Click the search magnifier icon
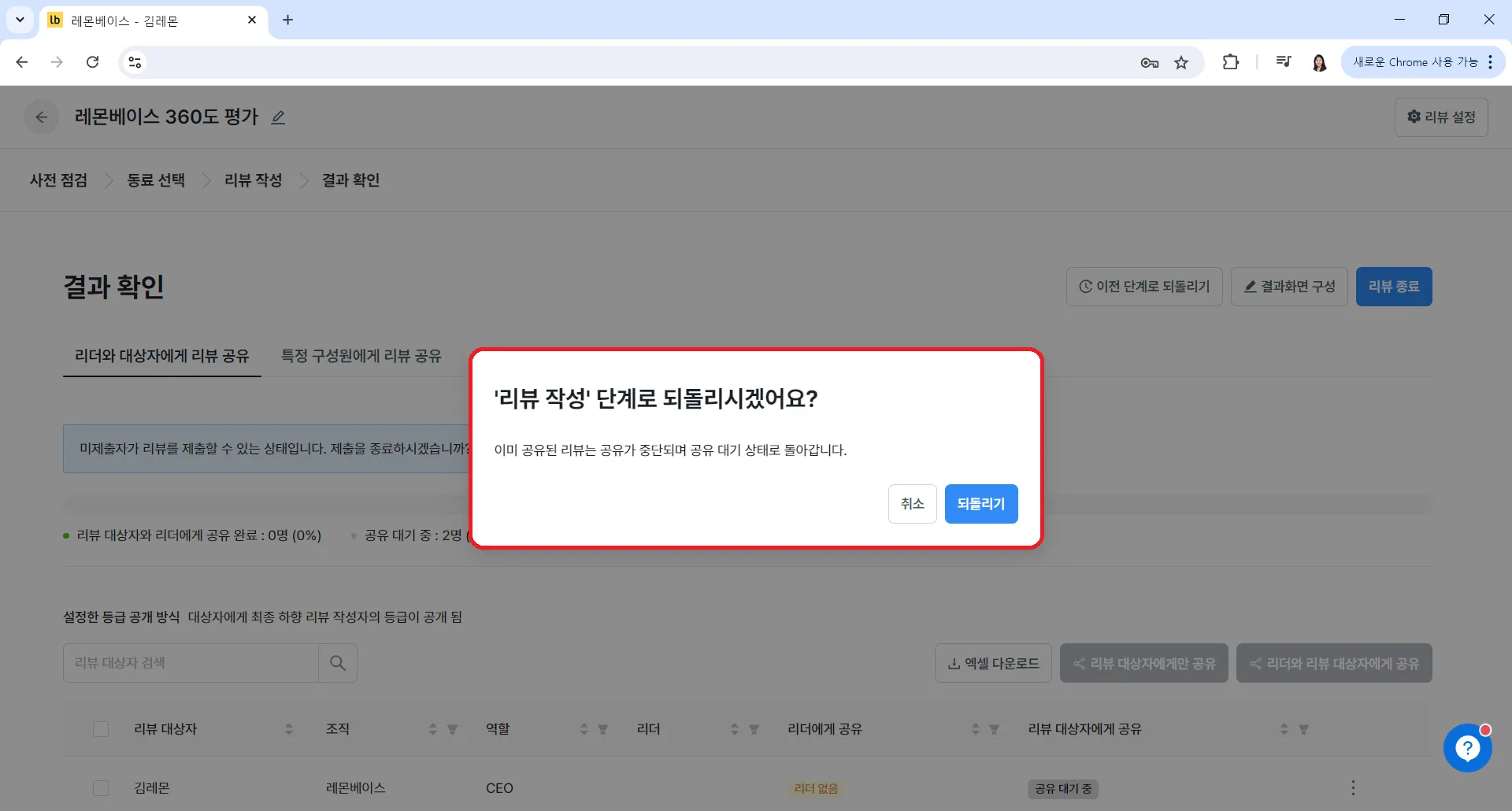1512x811 pixels. 338,663
